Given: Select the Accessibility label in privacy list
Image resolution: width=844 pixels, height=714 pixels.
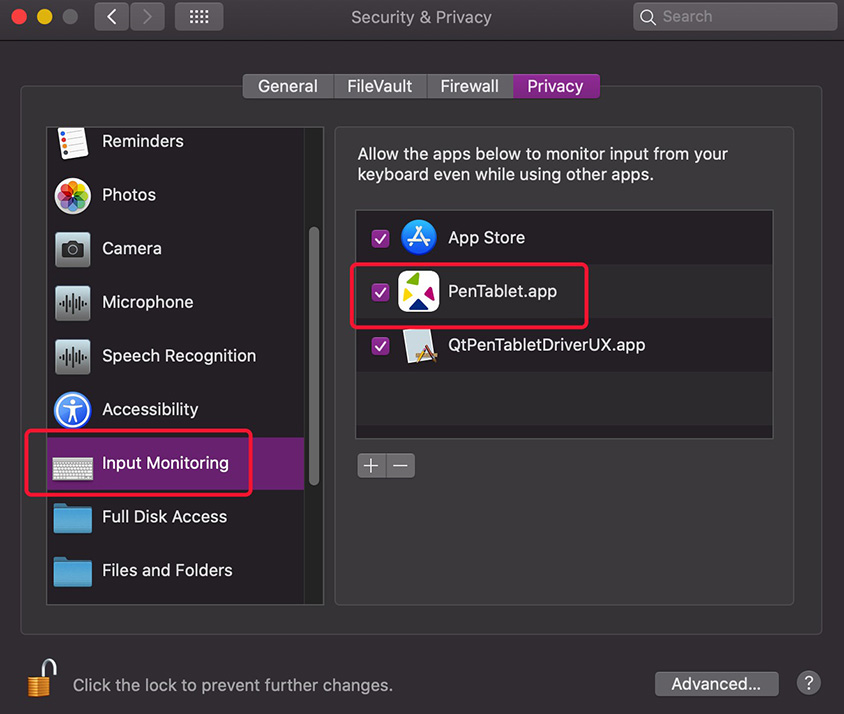Looking at the screenshot, I should click(x=150, y=410).
